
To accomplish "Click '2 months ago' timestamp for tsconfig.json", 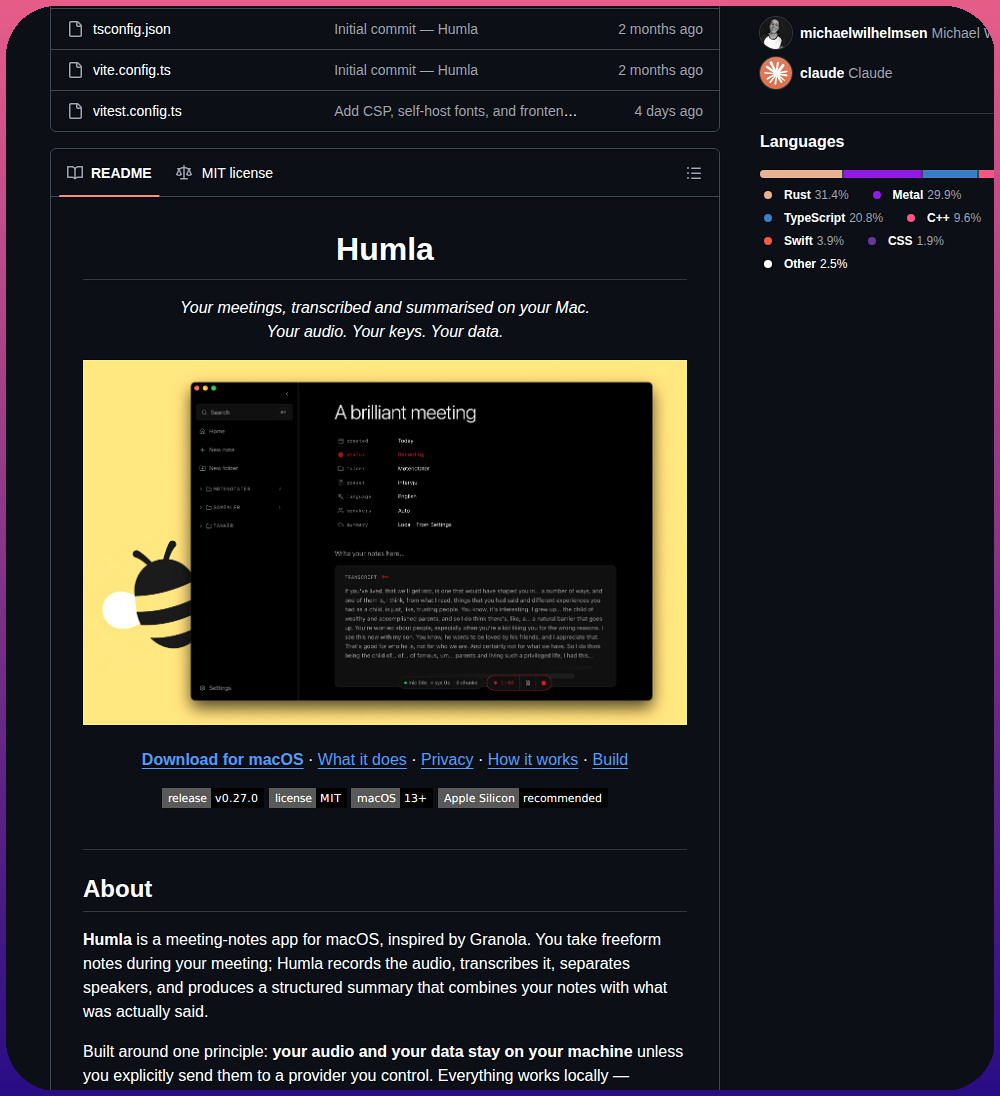I will coord(660,29).
